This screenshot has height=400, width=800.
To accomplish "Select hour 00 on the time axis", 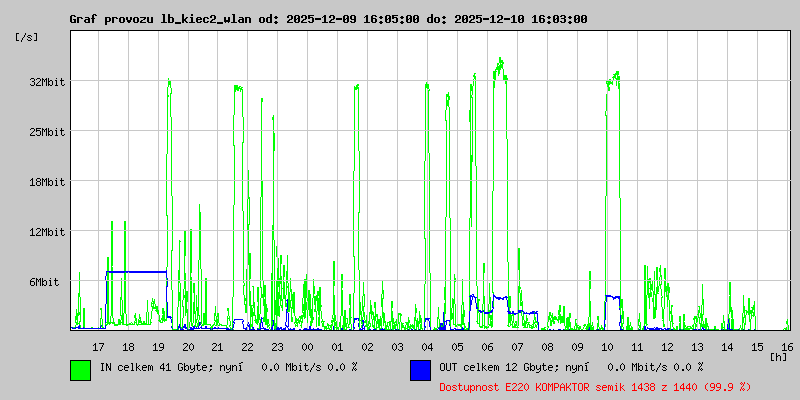I will (307, 346).
